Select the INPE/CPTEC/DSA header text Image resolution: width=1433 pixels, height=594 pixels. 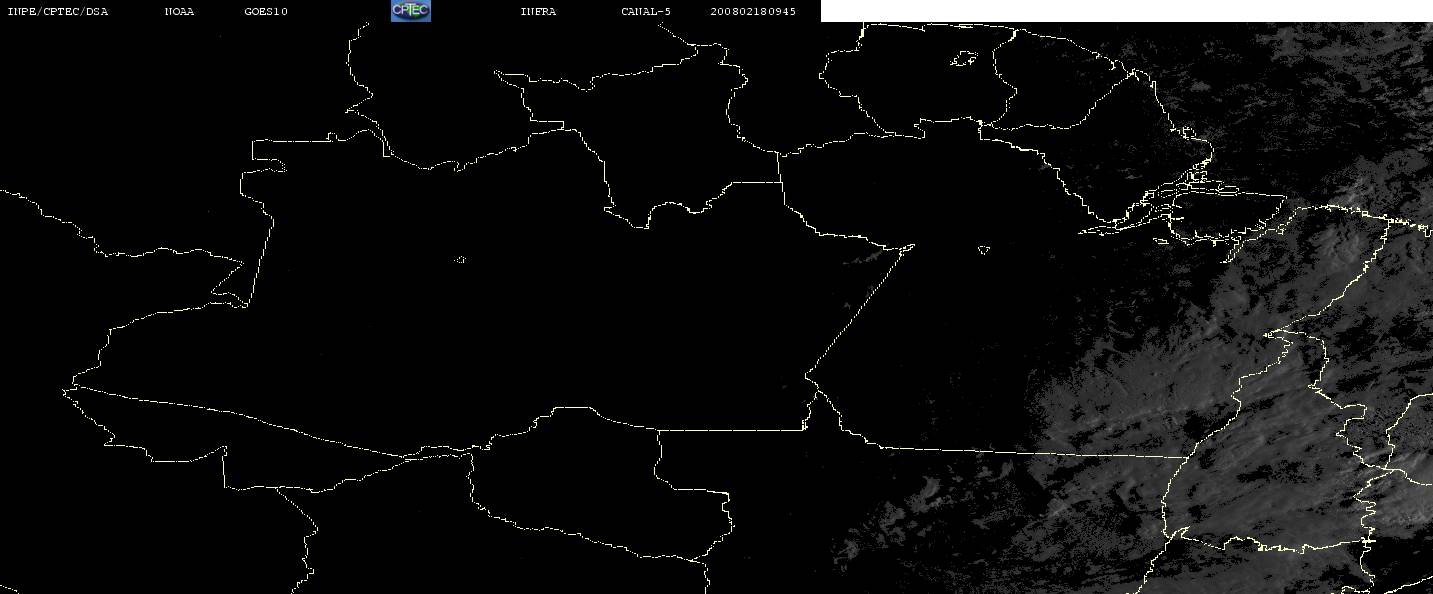57,12
